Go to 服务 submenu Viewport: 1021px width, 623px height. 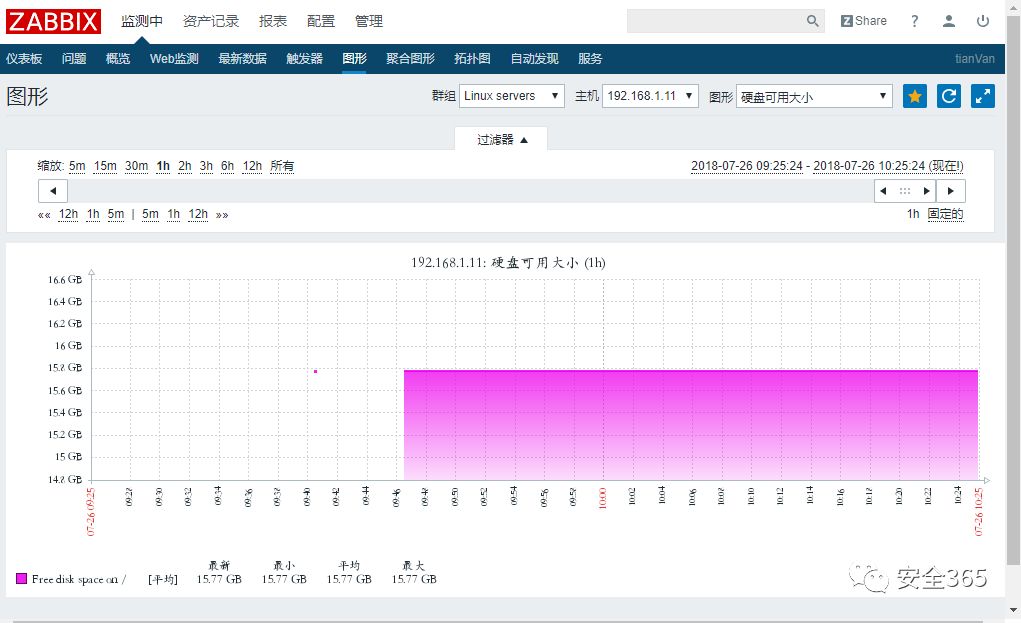(x=590, y=59)
